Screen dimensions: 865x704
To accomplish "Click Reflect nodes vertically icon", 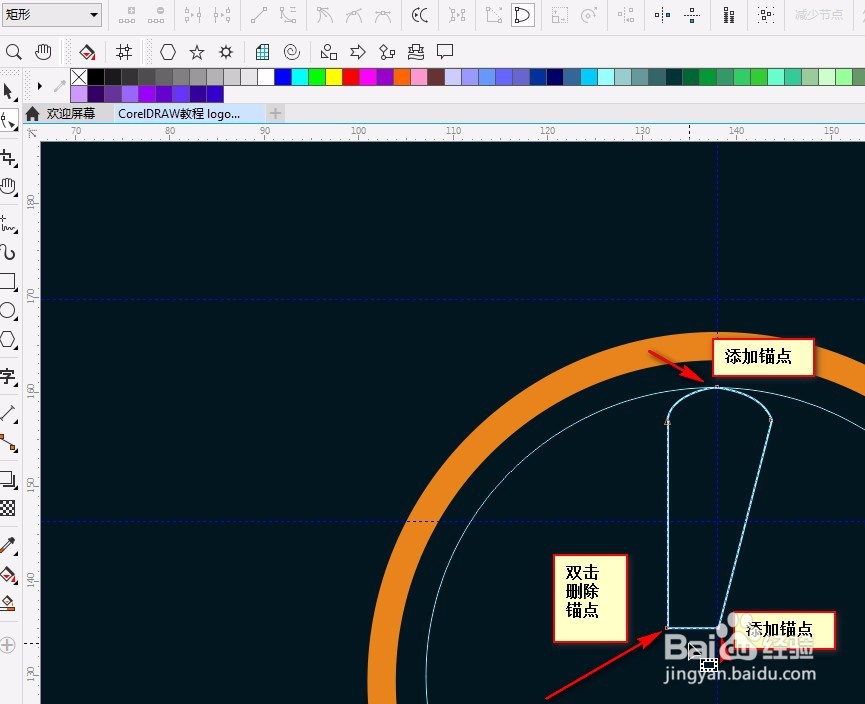I will pos(692,15).
